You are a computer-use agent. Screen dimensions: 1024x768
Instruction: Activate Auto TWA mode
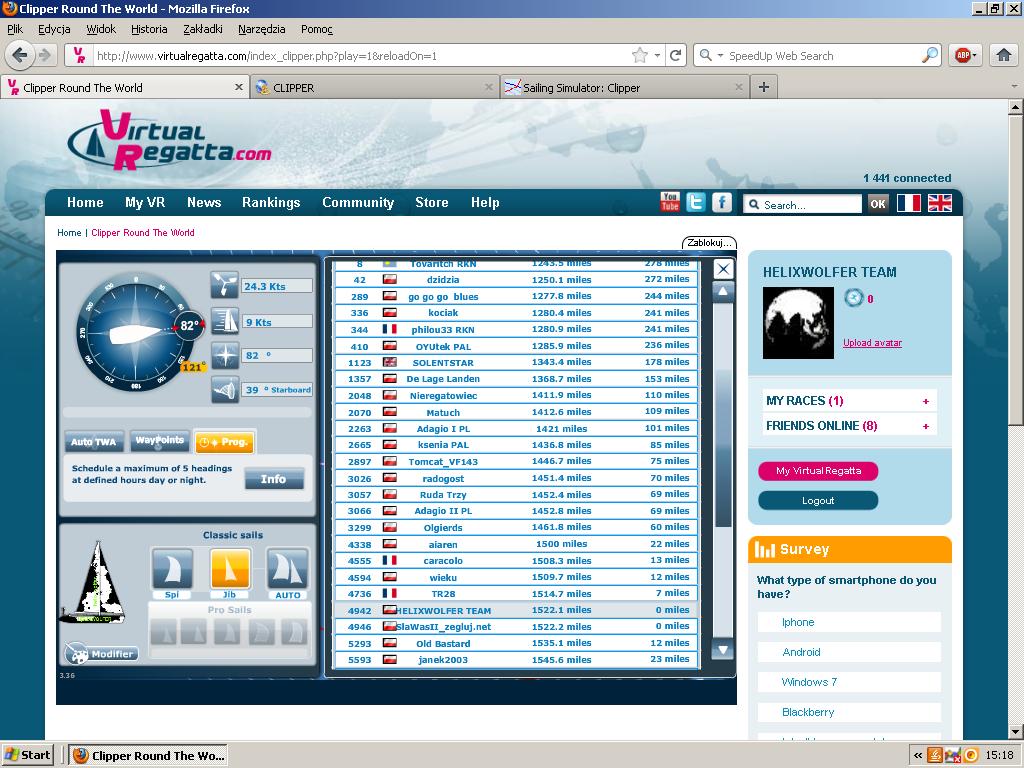94,441
